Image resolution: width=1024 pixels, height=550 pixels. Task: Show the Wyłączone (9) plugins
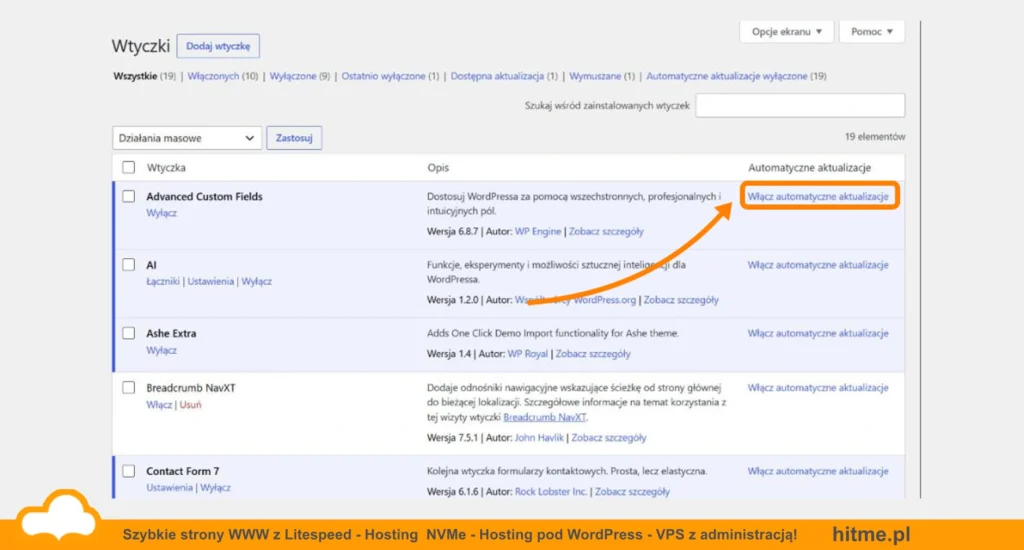pyautogui.click(x=300, y=76)
